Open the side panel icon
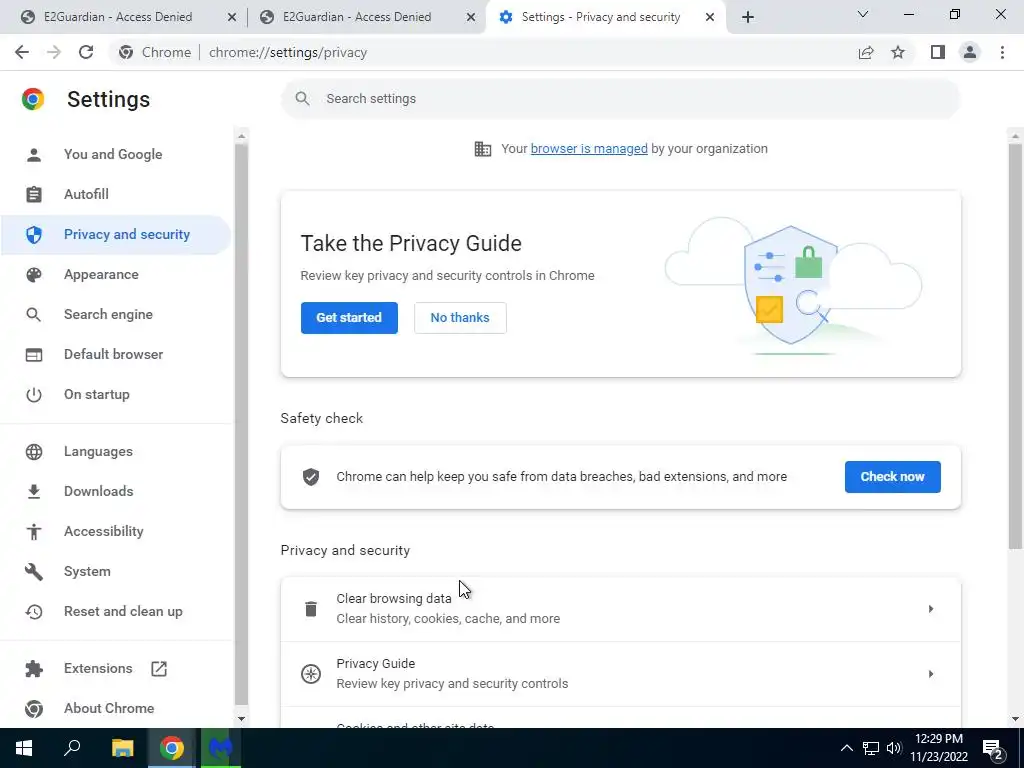 938,52
